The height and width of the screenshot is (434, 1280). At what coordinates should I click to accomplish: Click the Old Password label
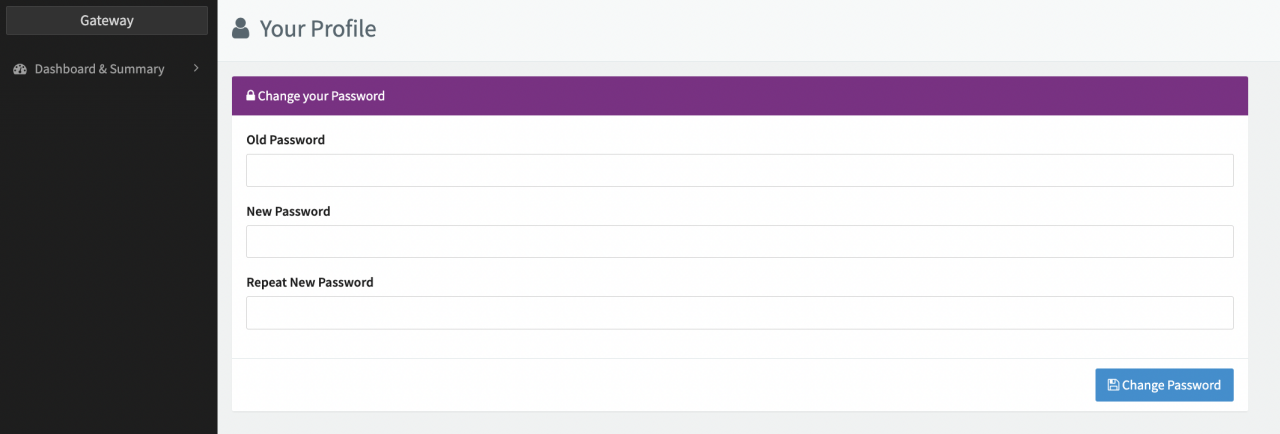coord(285,140)
